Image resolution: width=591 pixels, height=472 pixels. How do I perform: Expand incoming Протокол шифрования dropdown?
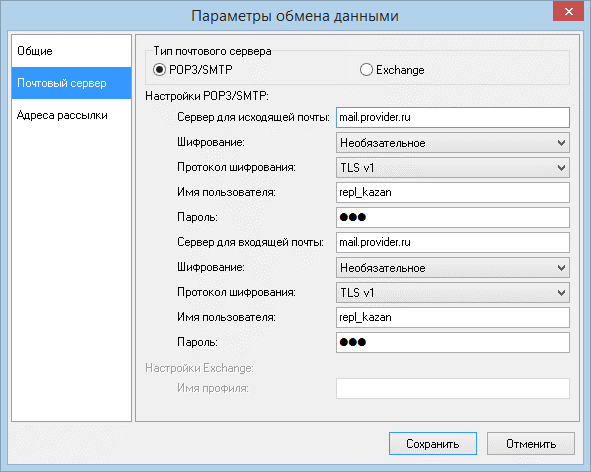(x=453, y=293)
